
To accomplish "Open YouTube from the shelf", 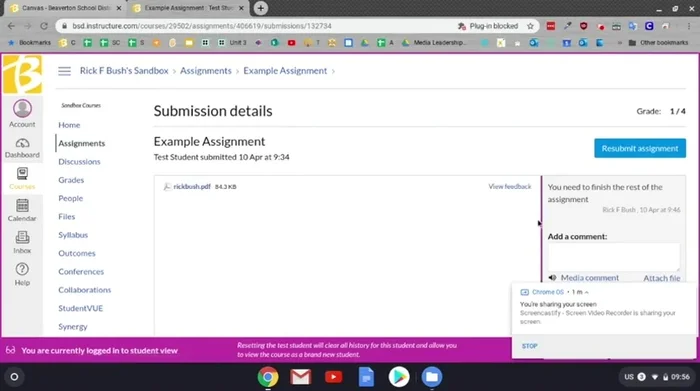I will 333,377.
